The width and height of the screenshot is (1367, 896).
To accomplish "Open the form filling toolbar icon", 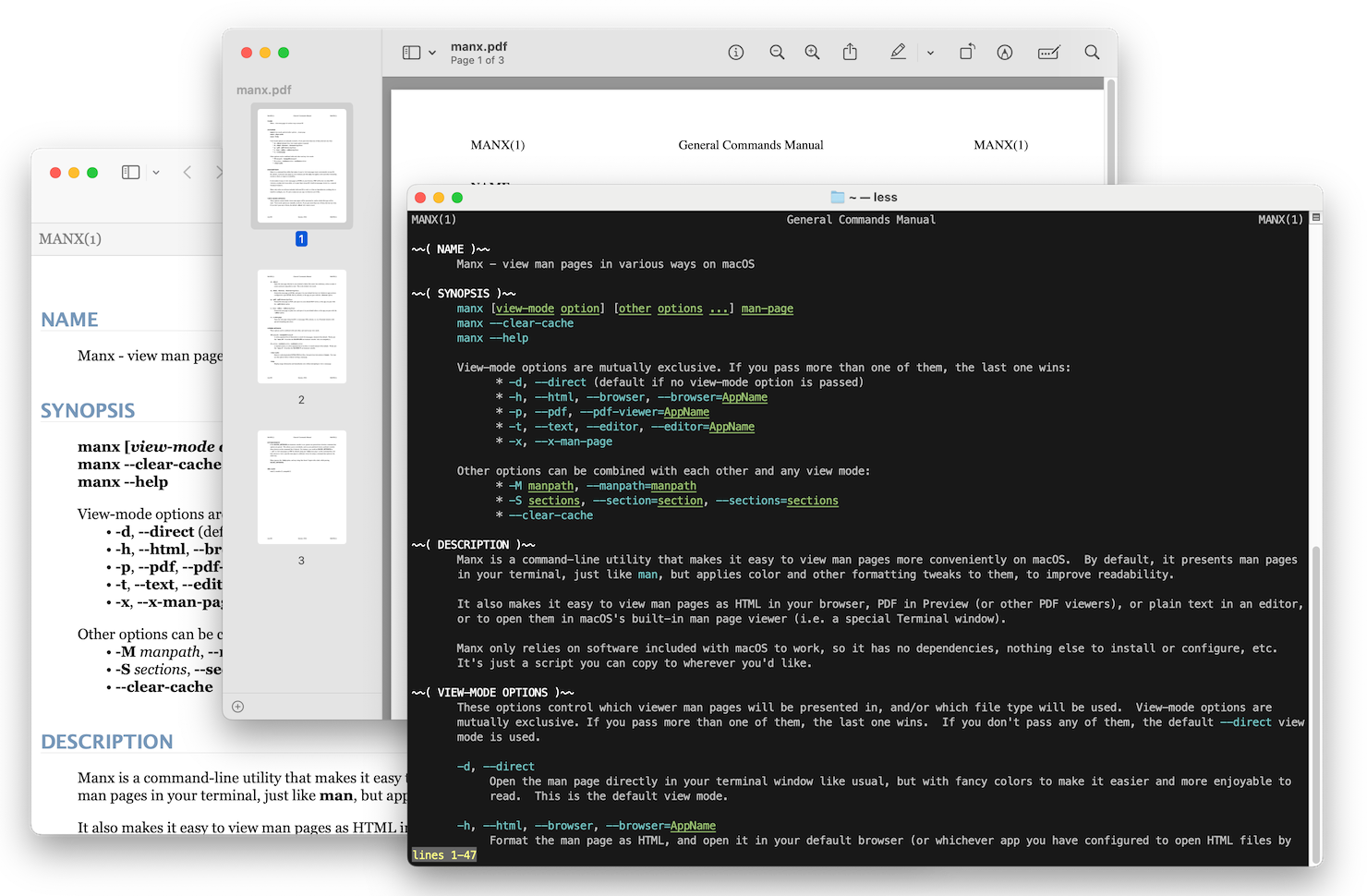I will coord(1048,53).
